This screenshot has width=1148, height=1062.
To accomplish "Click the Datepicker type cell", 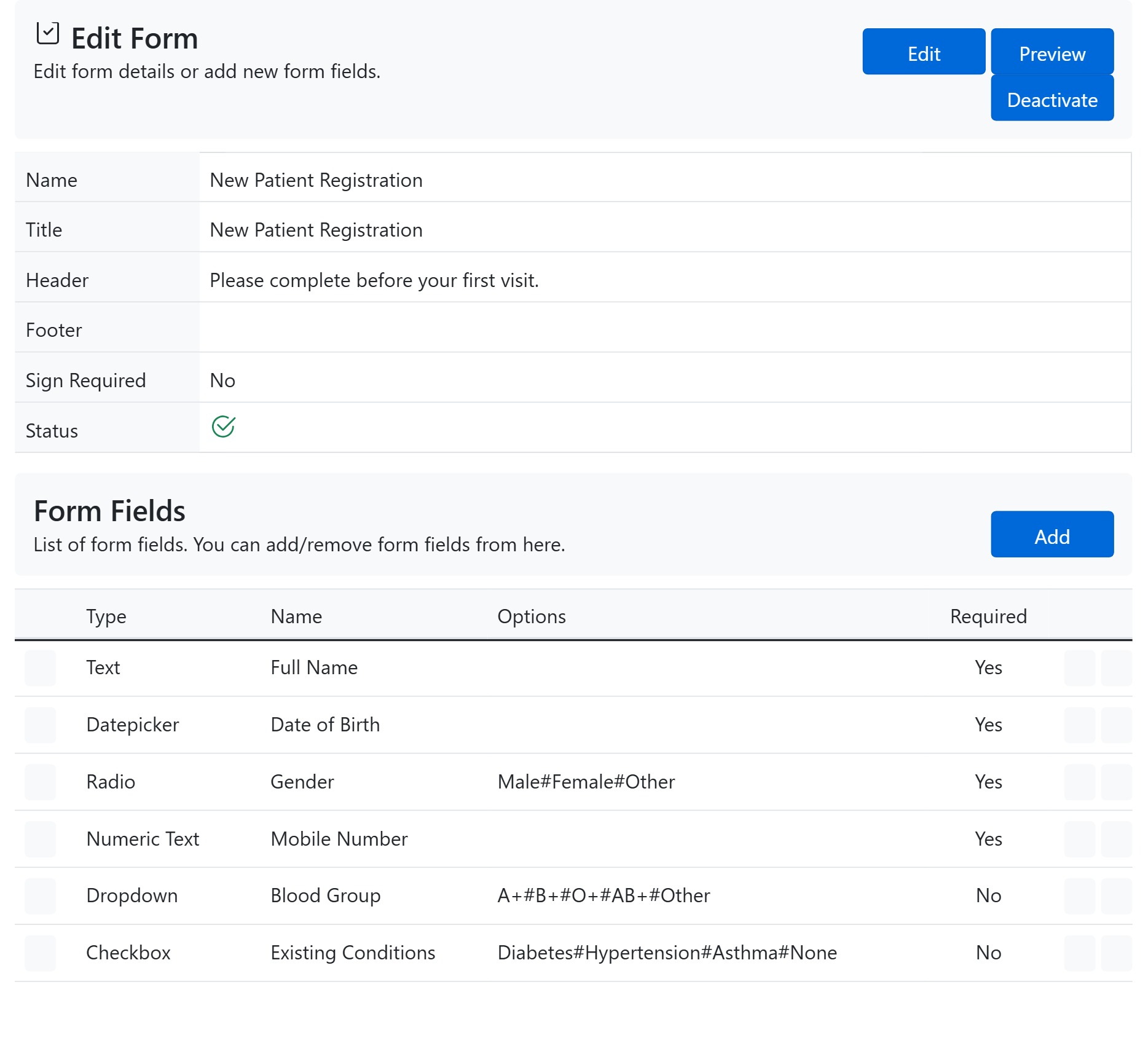I will coord(133,725).
